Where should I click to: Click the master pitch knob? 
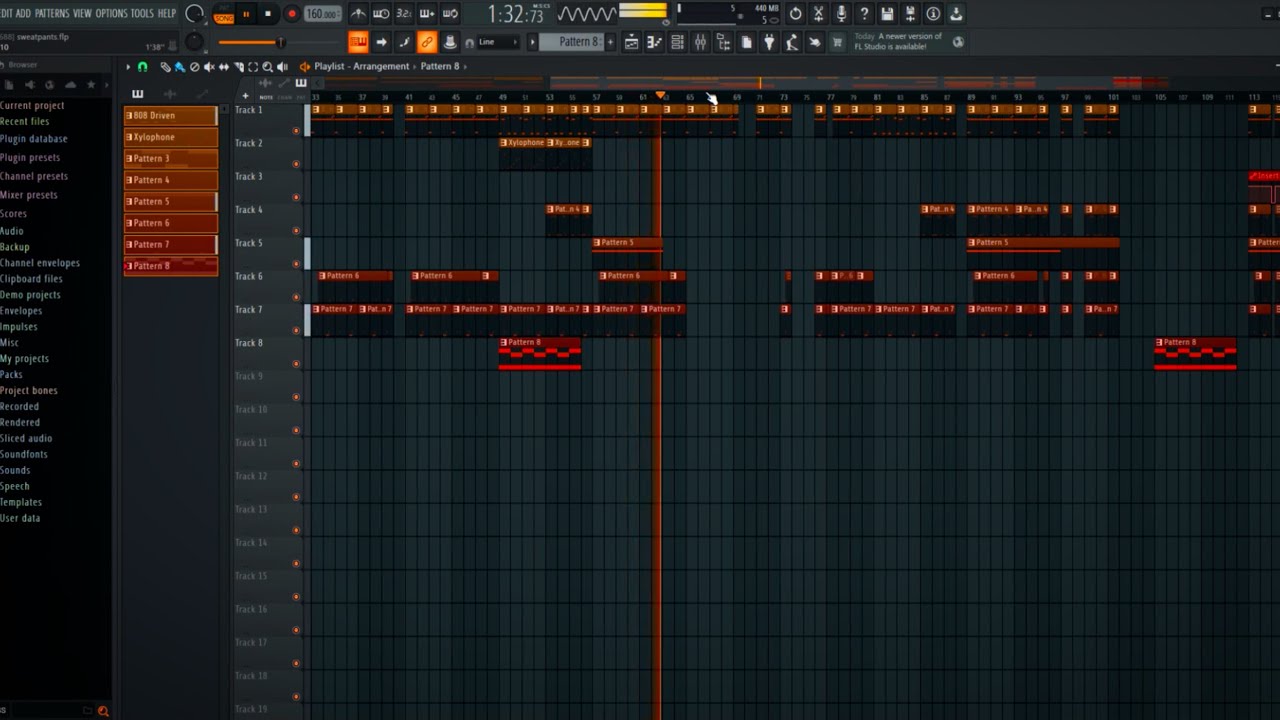click(195, 42)
